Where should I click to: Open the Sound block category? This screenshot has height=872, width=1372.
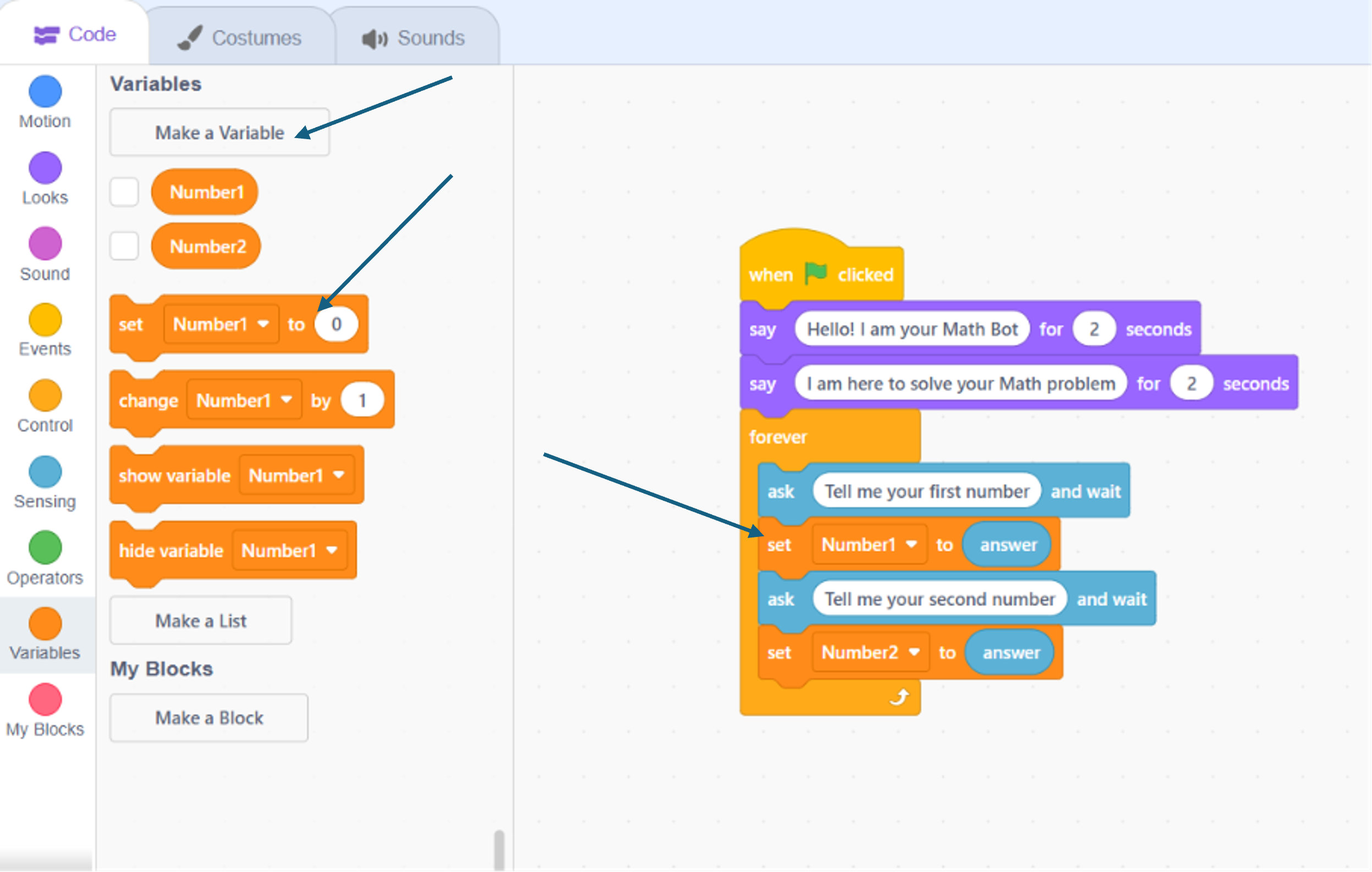click(x=45, y=255)
